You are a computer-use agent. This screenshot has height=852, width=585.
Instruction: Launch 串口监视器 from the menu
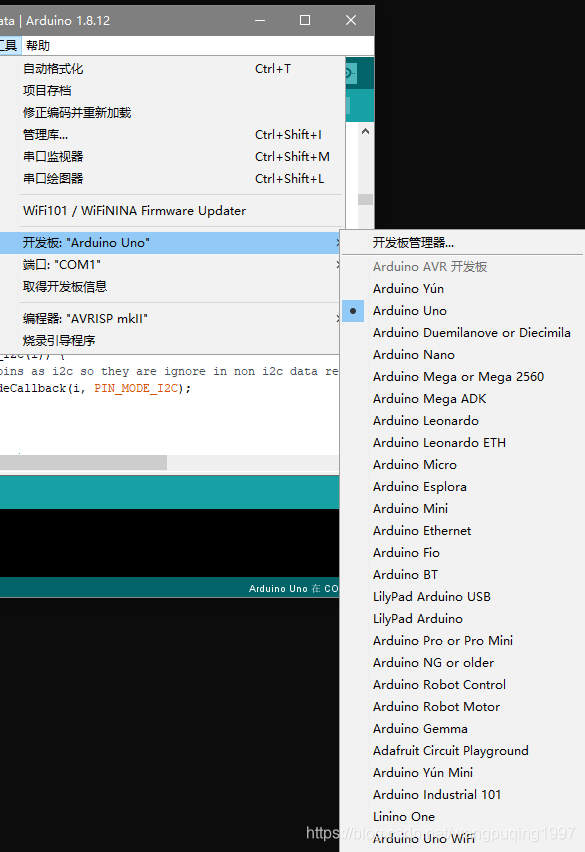pos(173,156)
